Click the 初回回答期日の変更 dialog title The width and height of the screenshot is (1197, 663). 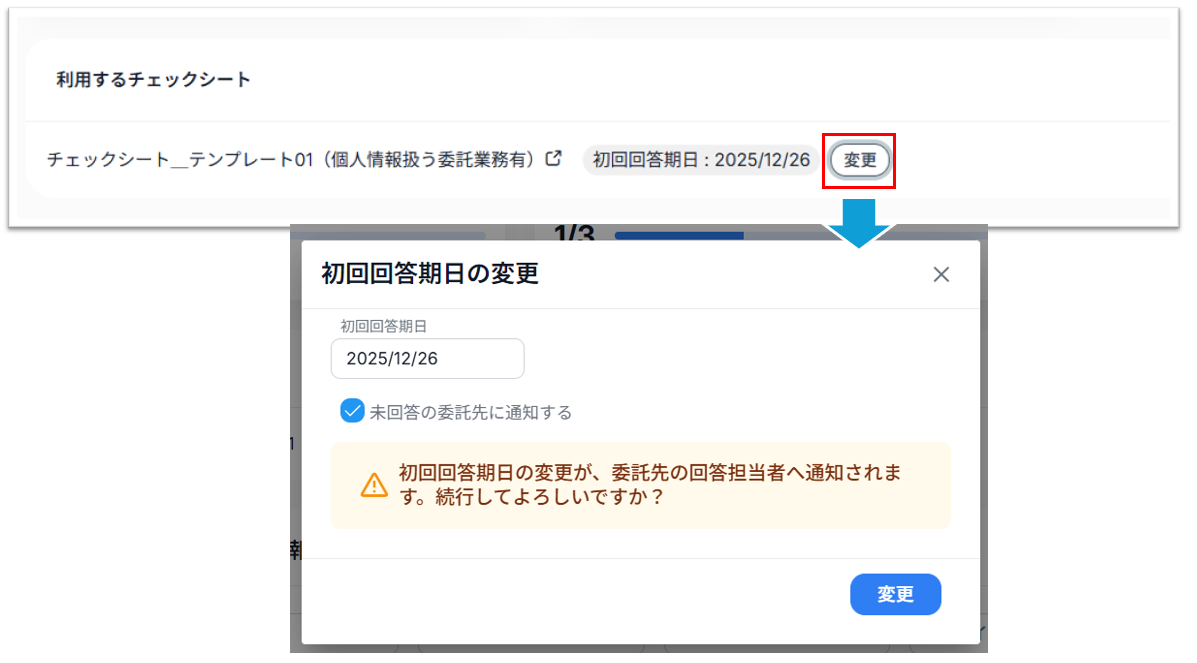430,274
